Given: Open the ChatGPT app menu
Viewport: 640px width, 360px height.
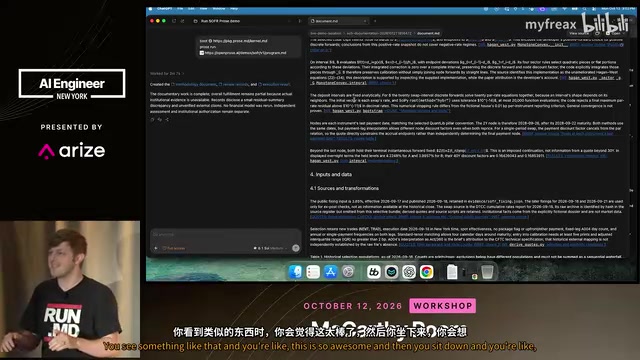Looking at the screenshot, I should (x=164, y=9).
